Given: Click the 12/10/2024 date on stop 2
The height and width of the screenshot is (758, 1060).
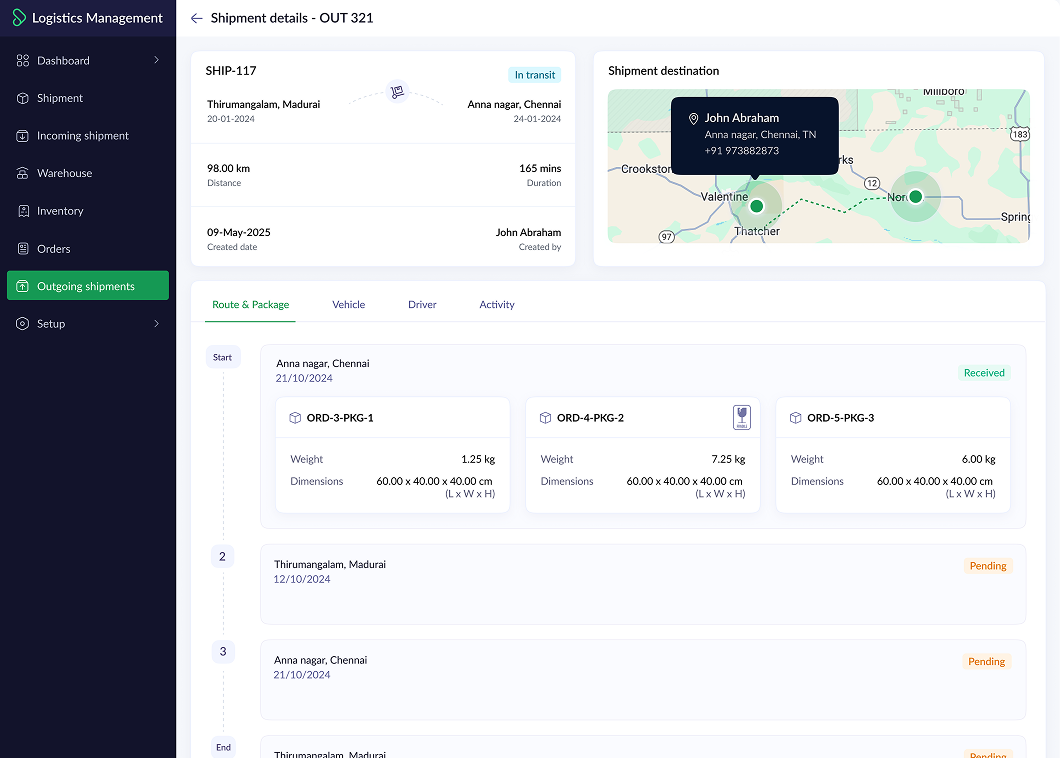Looking at the screenshot, I should click(302, 579).
